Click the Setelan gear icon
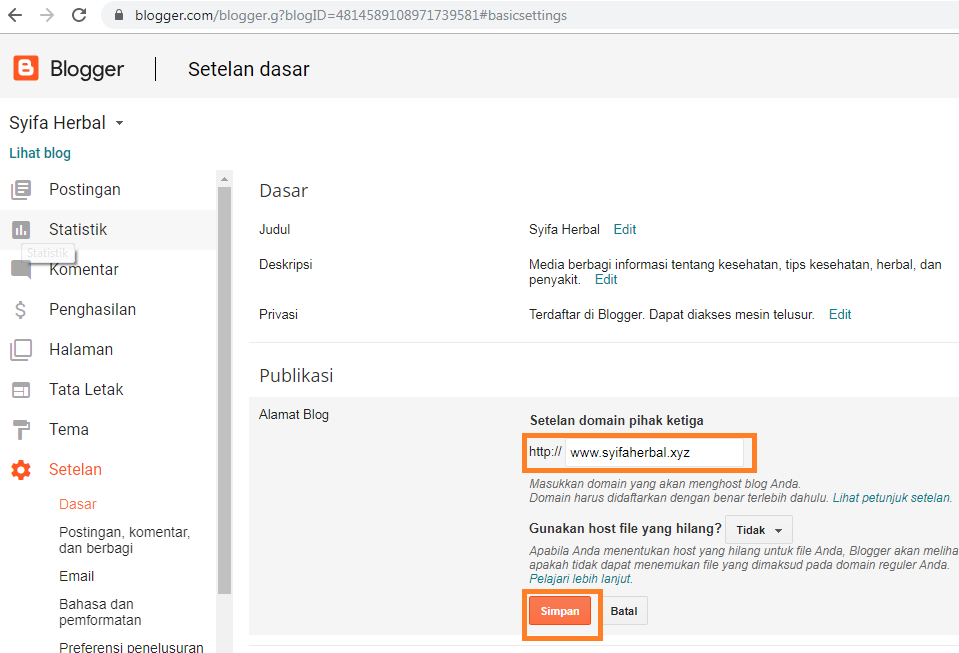 (21, 470)
